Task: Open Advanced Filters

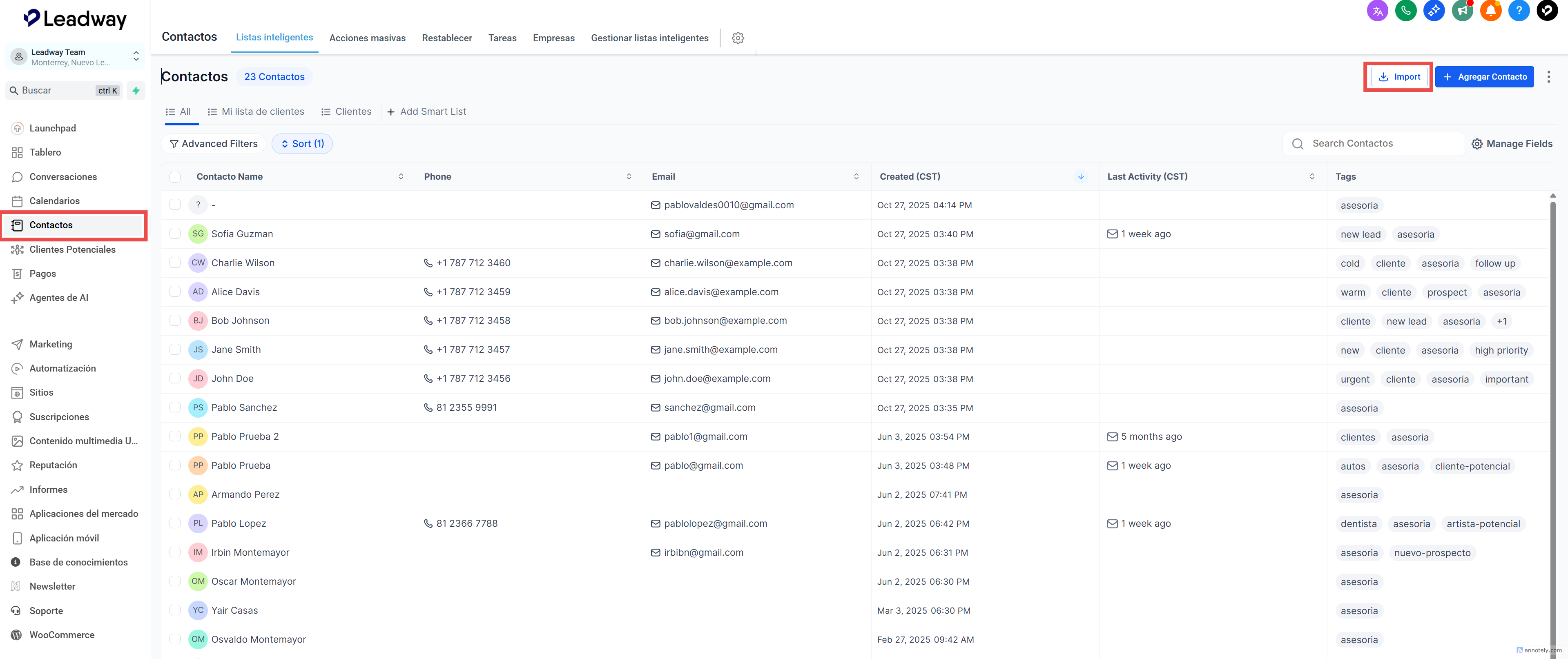Action: point(214,144)
